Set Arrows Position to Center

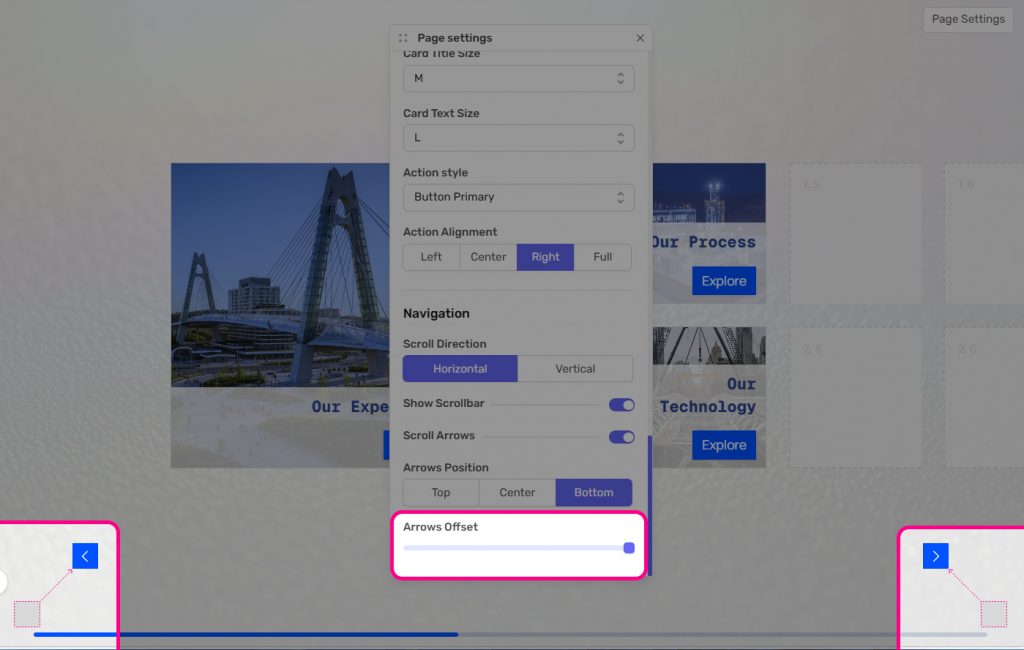tap(517, 492)
